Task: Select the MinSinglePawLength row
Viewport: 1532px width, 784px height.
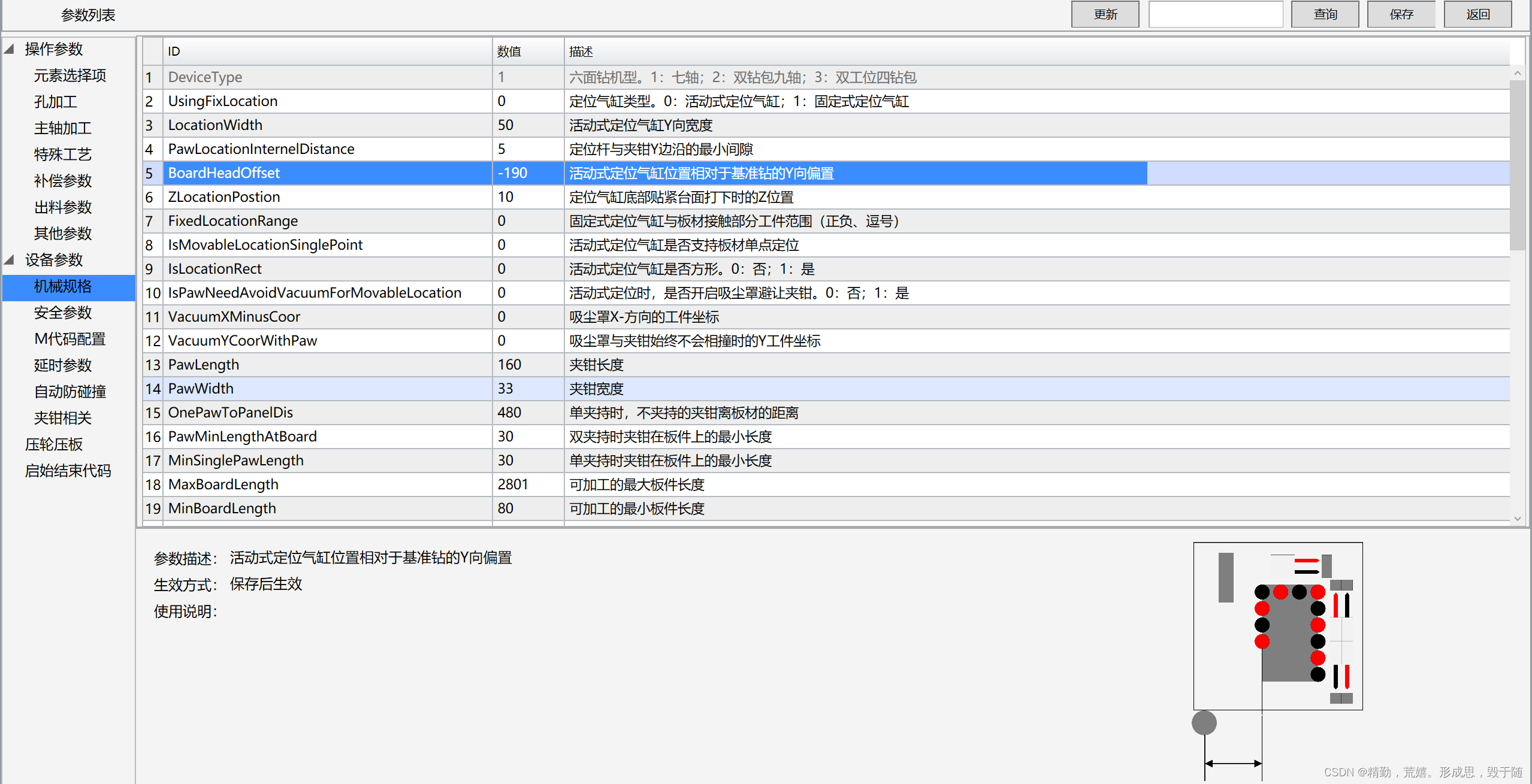Action: click(x=826, y=461)
